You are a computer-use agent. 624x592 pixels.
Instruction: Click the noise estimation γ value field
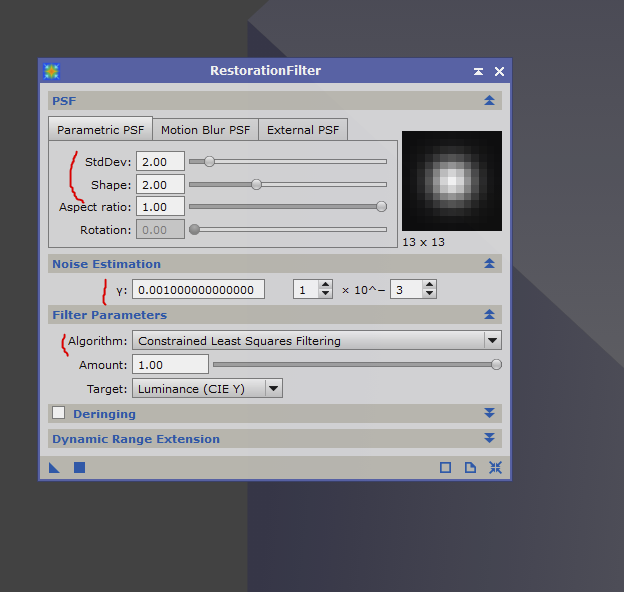pyautogui.click(x=198, y=290)
